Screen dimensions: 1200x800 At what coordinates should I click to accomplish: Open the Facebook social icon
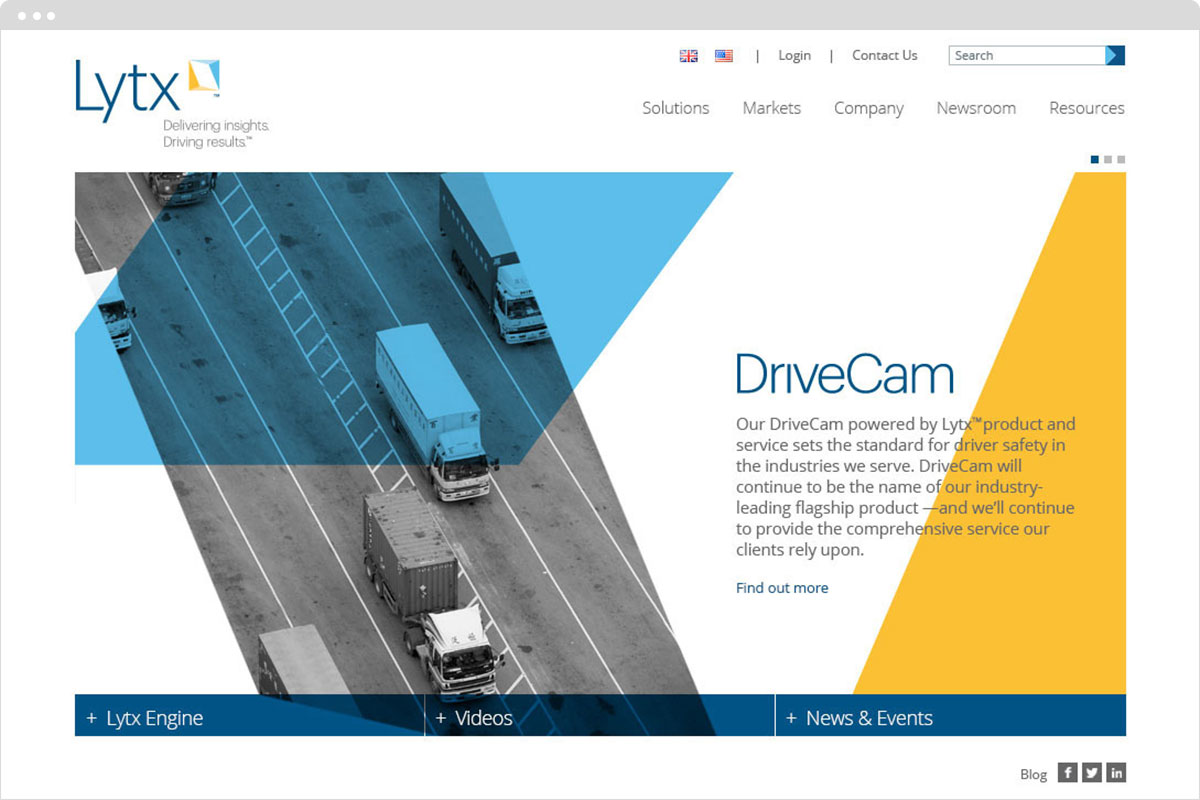click(x=1068, y=772)
